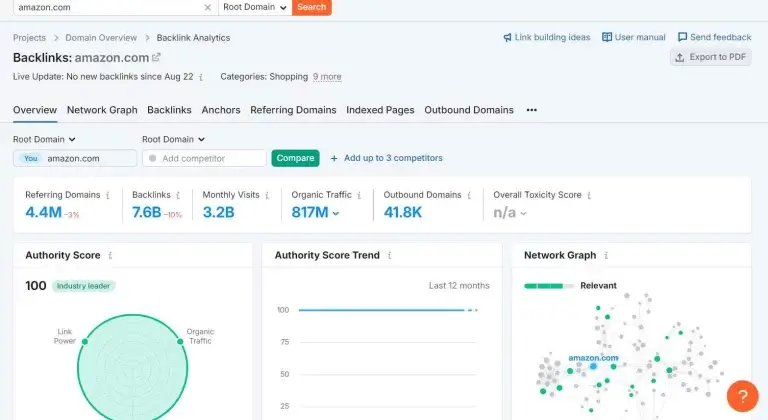The image size is (768, 420).
Task: Show Authority Score info icon
Action: (110, 255)
